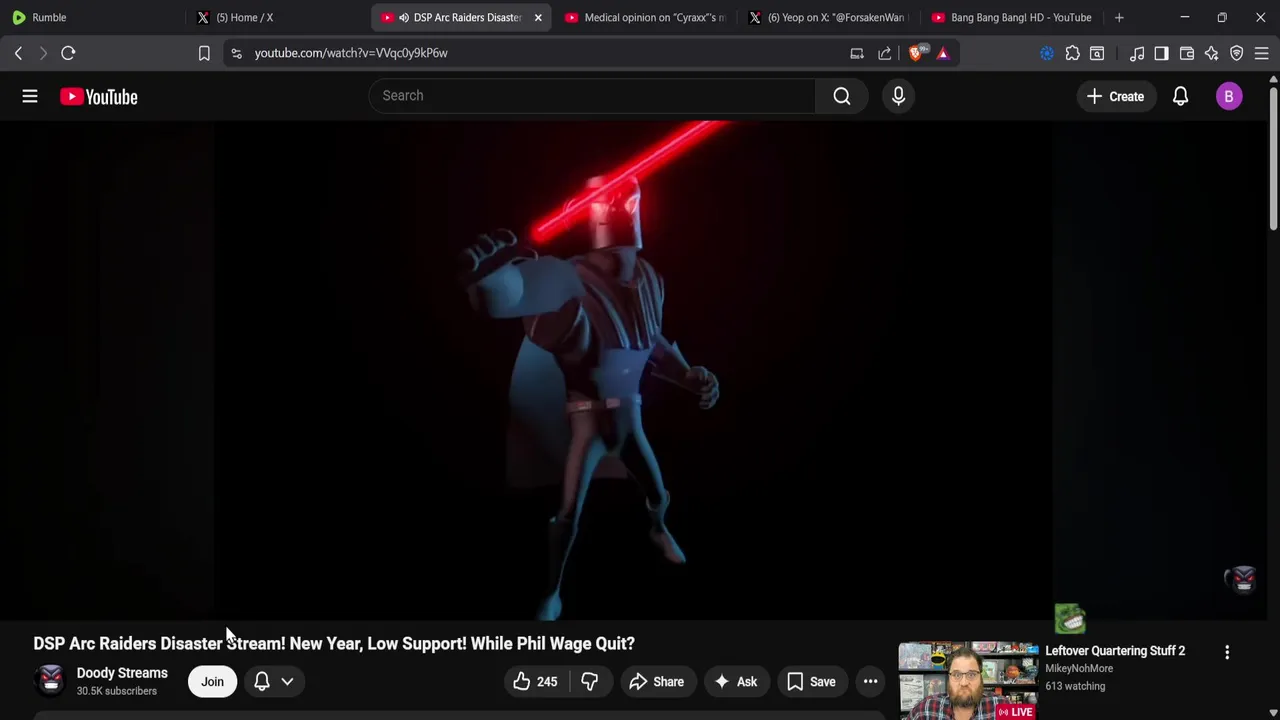Reload the current page
1280x720 pixels.
click(x=68, y=53)
